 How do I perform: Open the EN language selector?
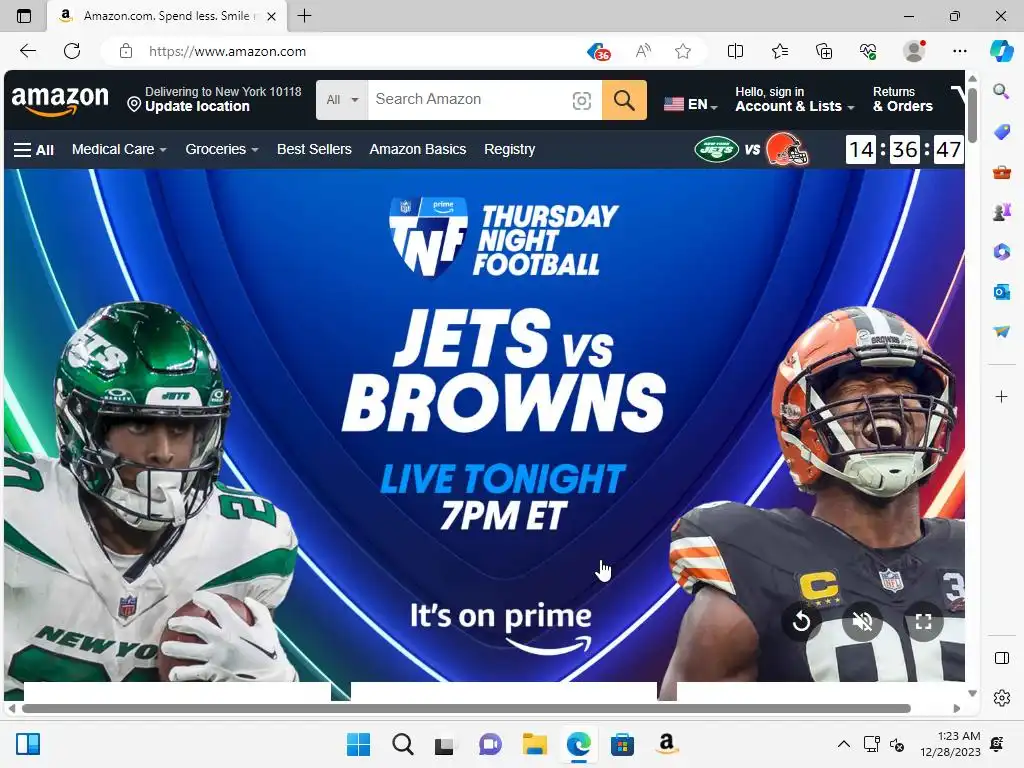690,104
